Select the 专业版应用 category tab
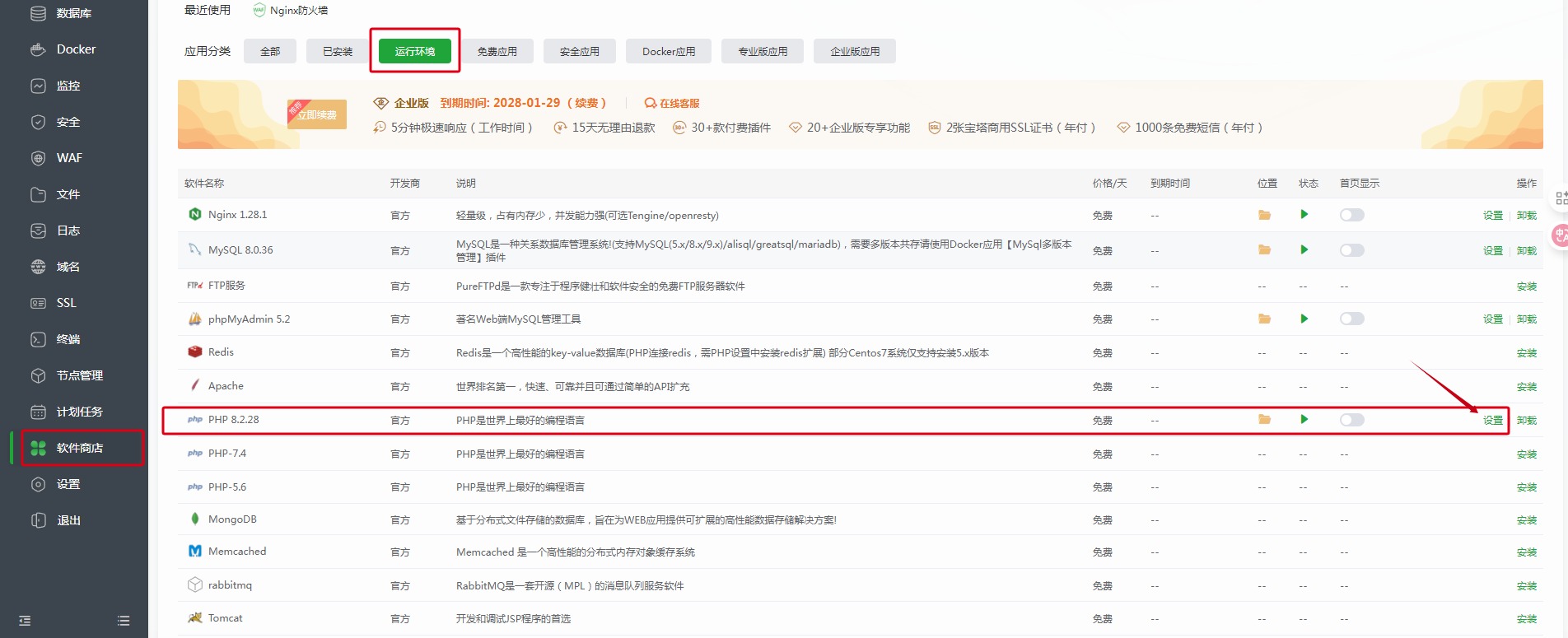The width and height of the screenshot is (1568, 638). click(x=763, y=51)
